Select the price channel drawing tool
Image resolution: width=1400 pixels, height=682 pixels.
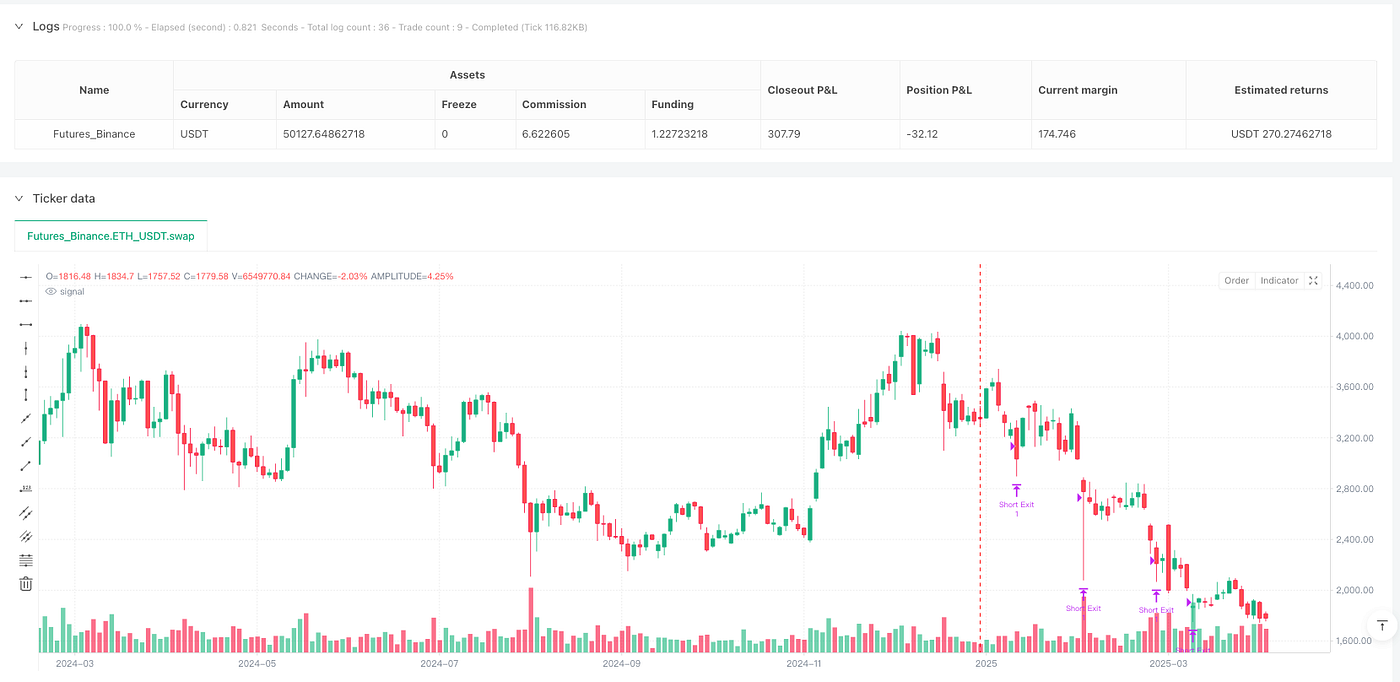[25, 536]
